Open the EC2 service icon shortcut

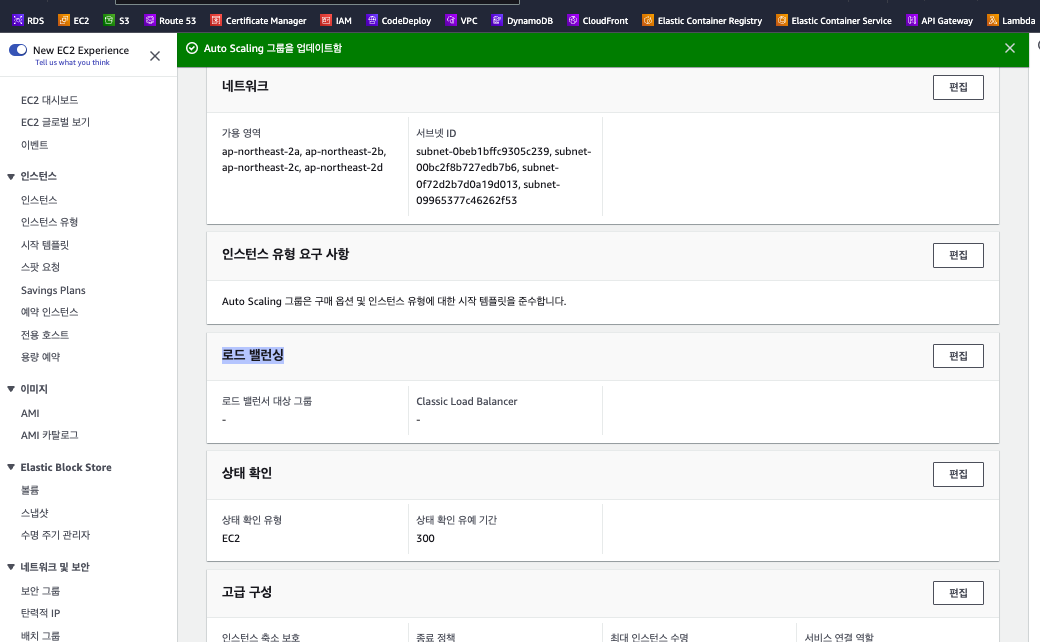(64, 21)
